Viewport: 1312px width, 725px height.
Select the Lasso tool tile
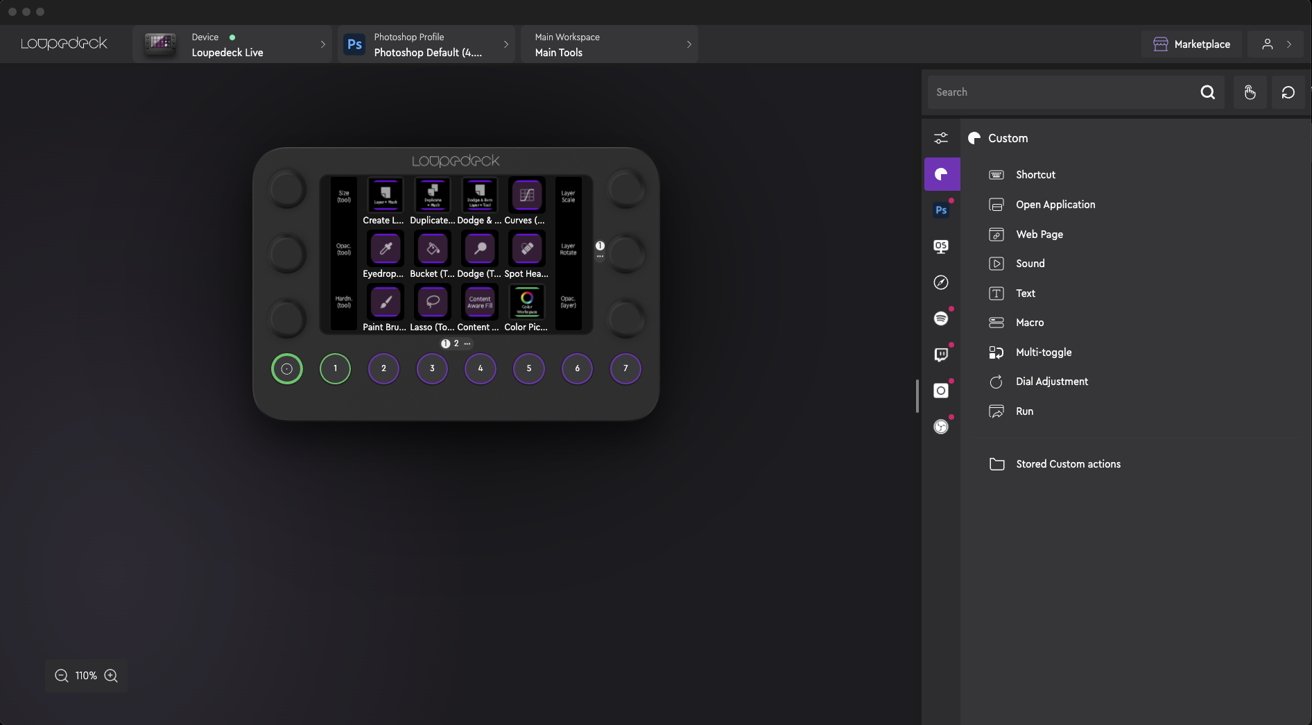pyautogui.click(x=432, y=302)
